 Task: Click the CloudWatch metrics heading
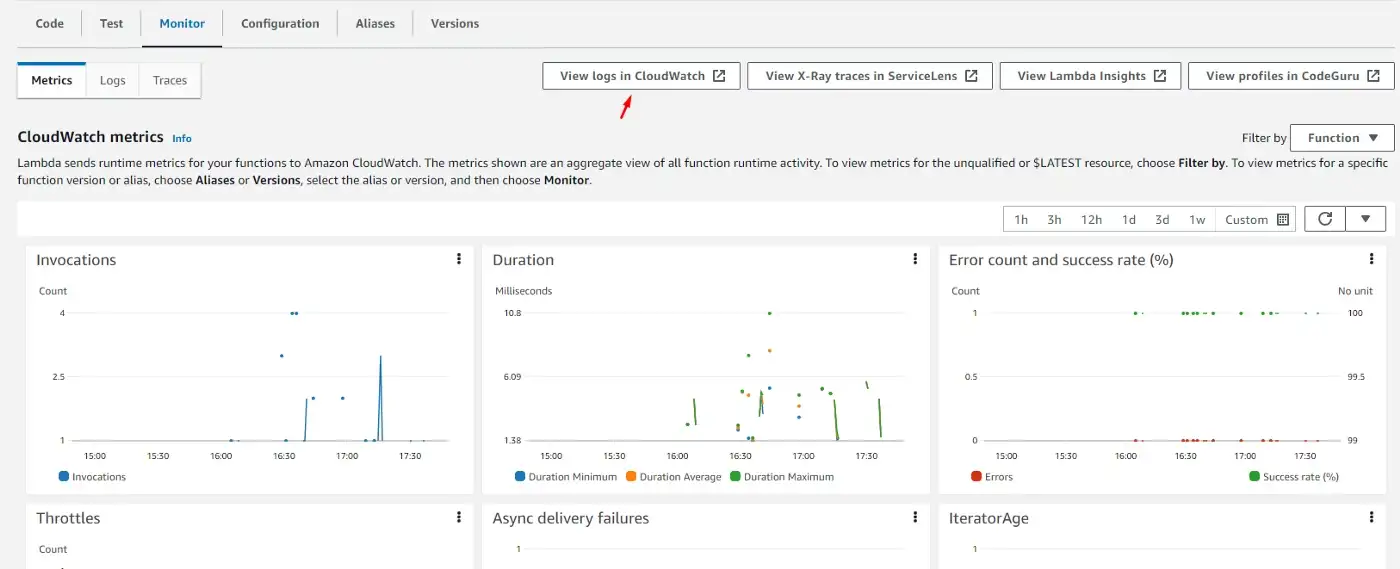pyautogui.click(x=91, y=137)
